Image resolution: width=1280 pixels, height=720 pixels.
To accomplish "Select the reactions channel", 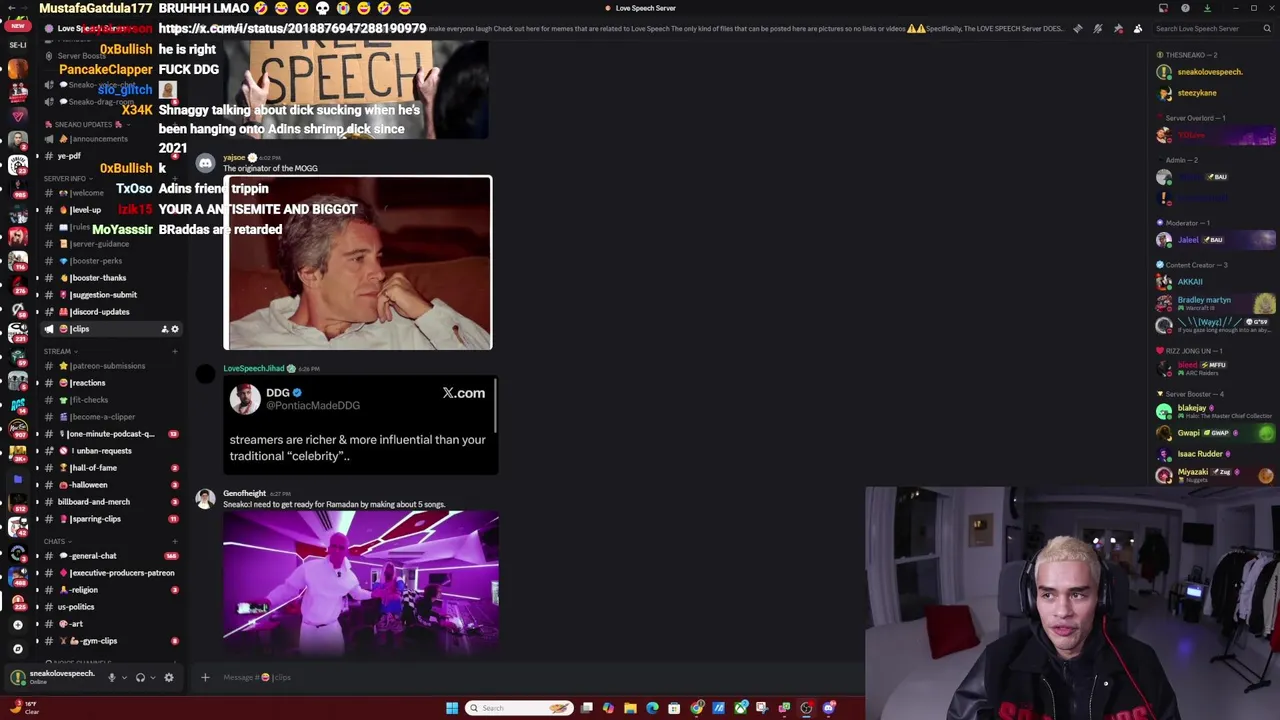I will 110,383.
